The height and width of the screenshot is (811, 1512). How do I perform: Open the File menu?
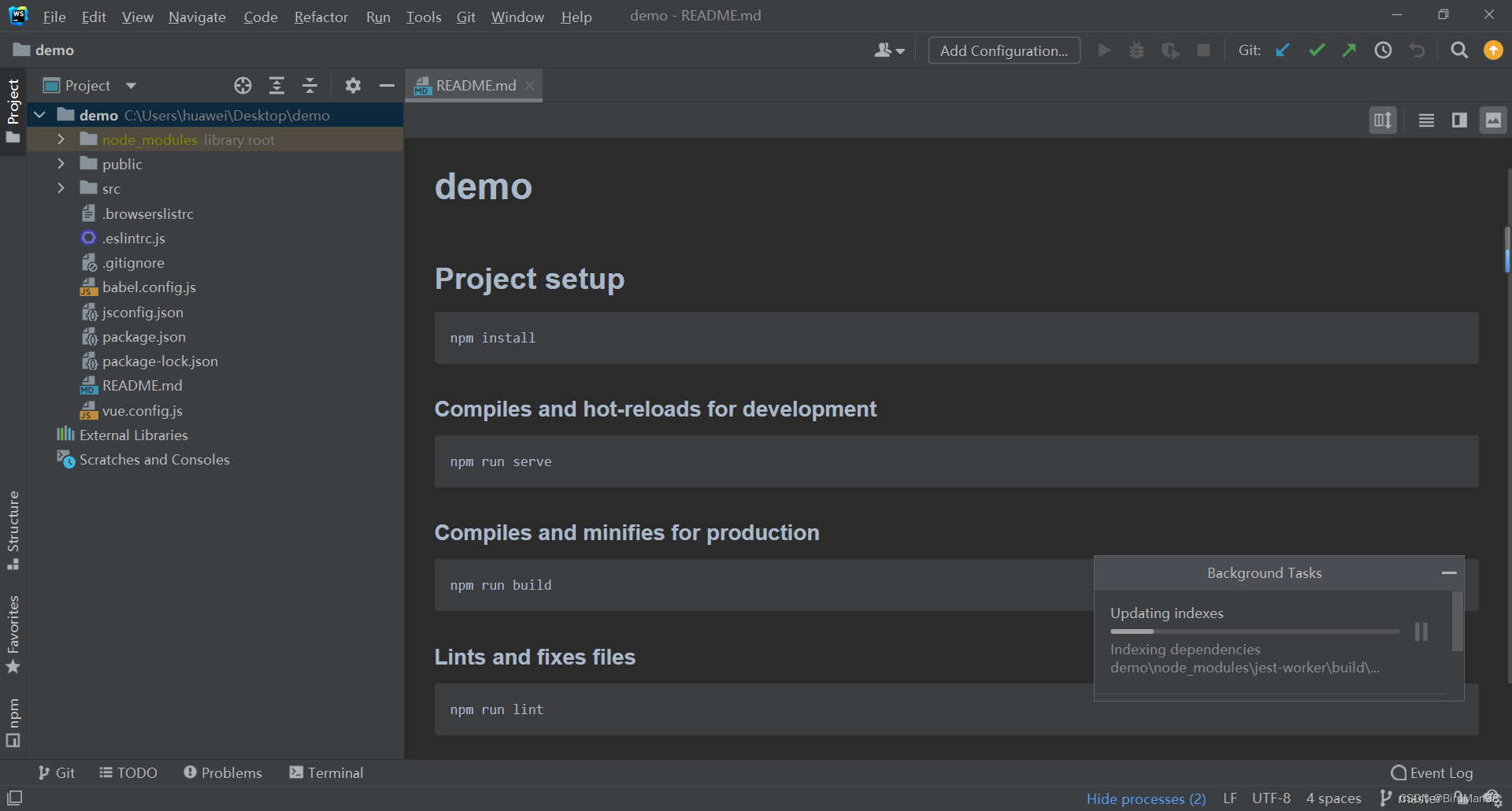54,17
